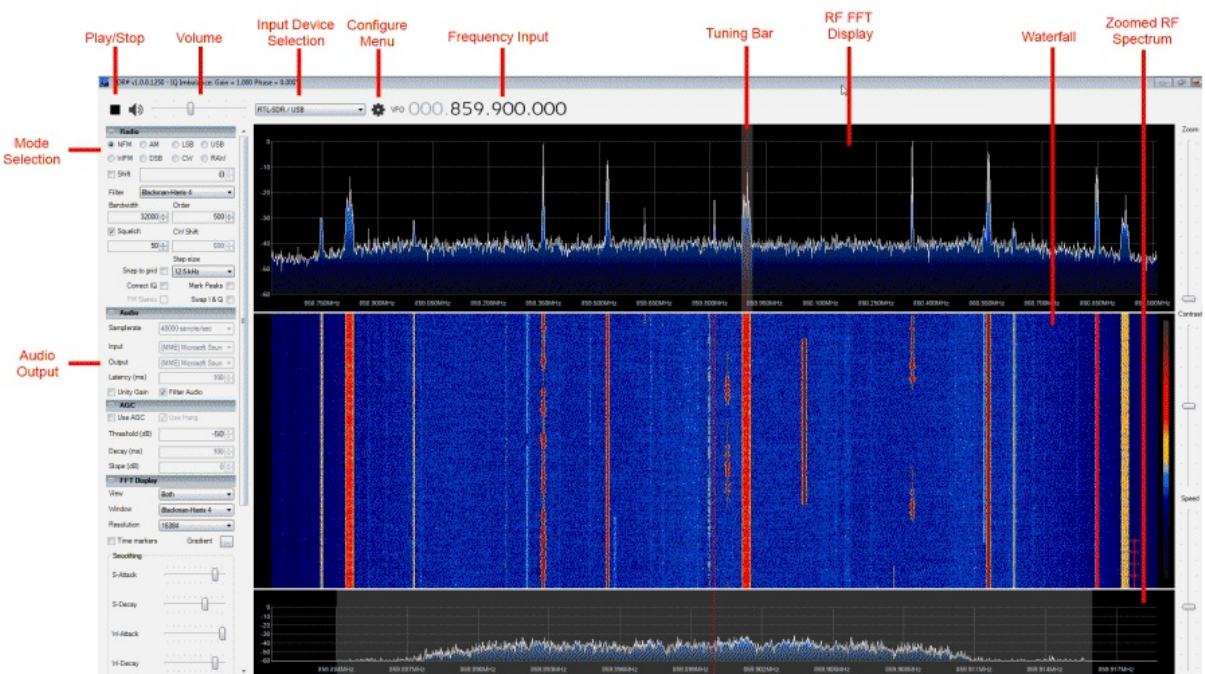
Task: Open the Gradient editor button
Action: click(x=227, y=541)
